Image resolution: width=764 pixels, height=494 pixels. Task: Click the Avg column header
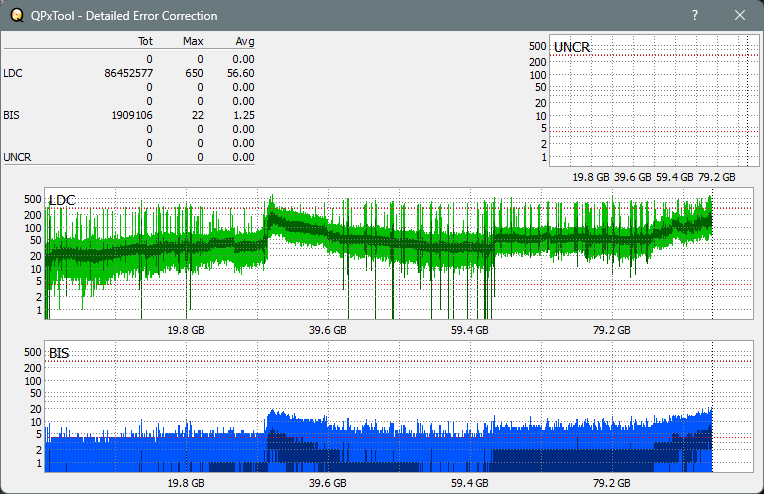[245, 41]
